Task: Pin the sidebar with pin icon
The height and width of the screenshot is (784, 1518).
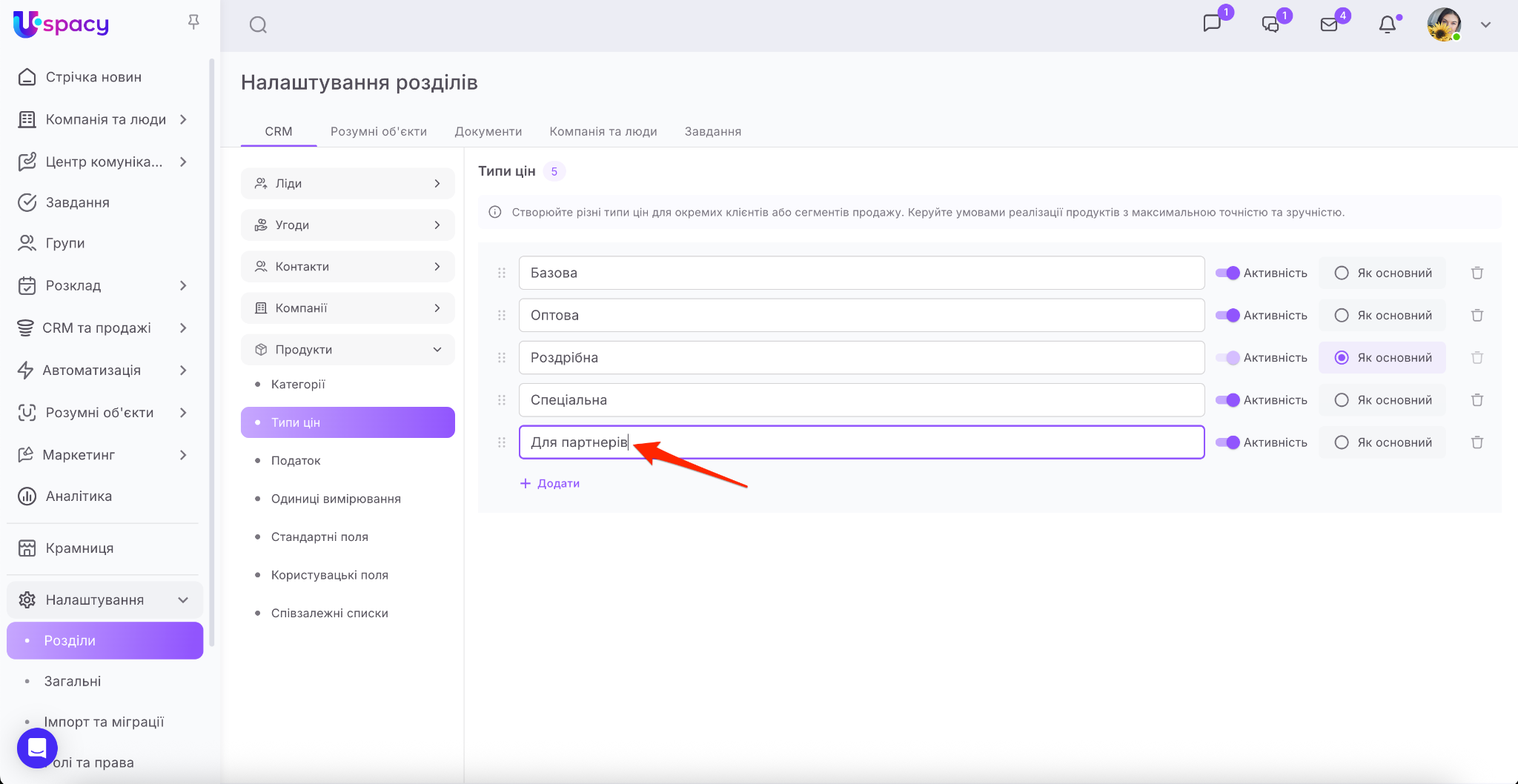Action: 193,22
